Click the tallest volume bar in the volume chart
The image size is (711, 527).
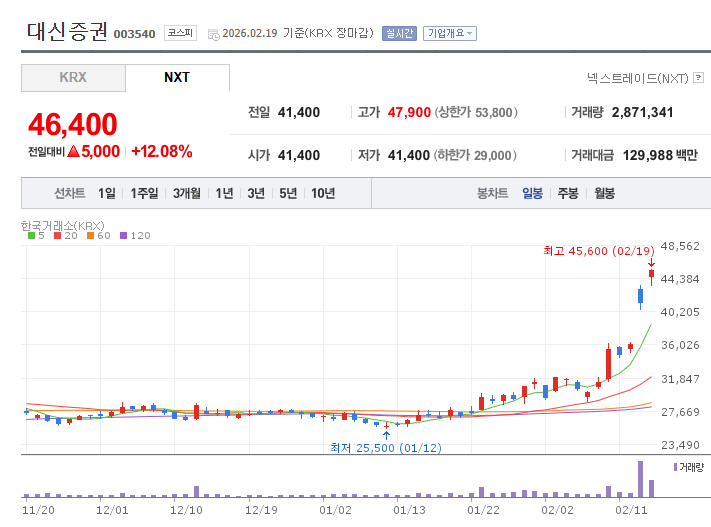point(640,479)
